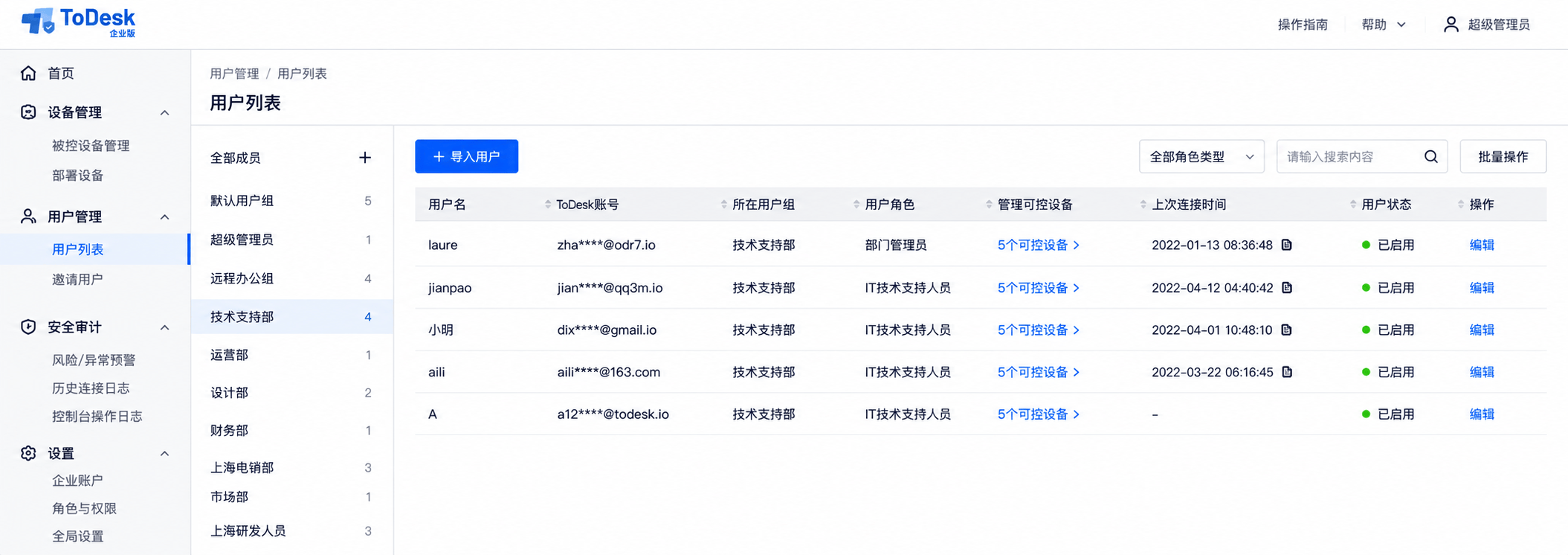This screenshot has width=1568, height=555.
Task: Edit user aili via 编辑 link
Action: 1482,372
